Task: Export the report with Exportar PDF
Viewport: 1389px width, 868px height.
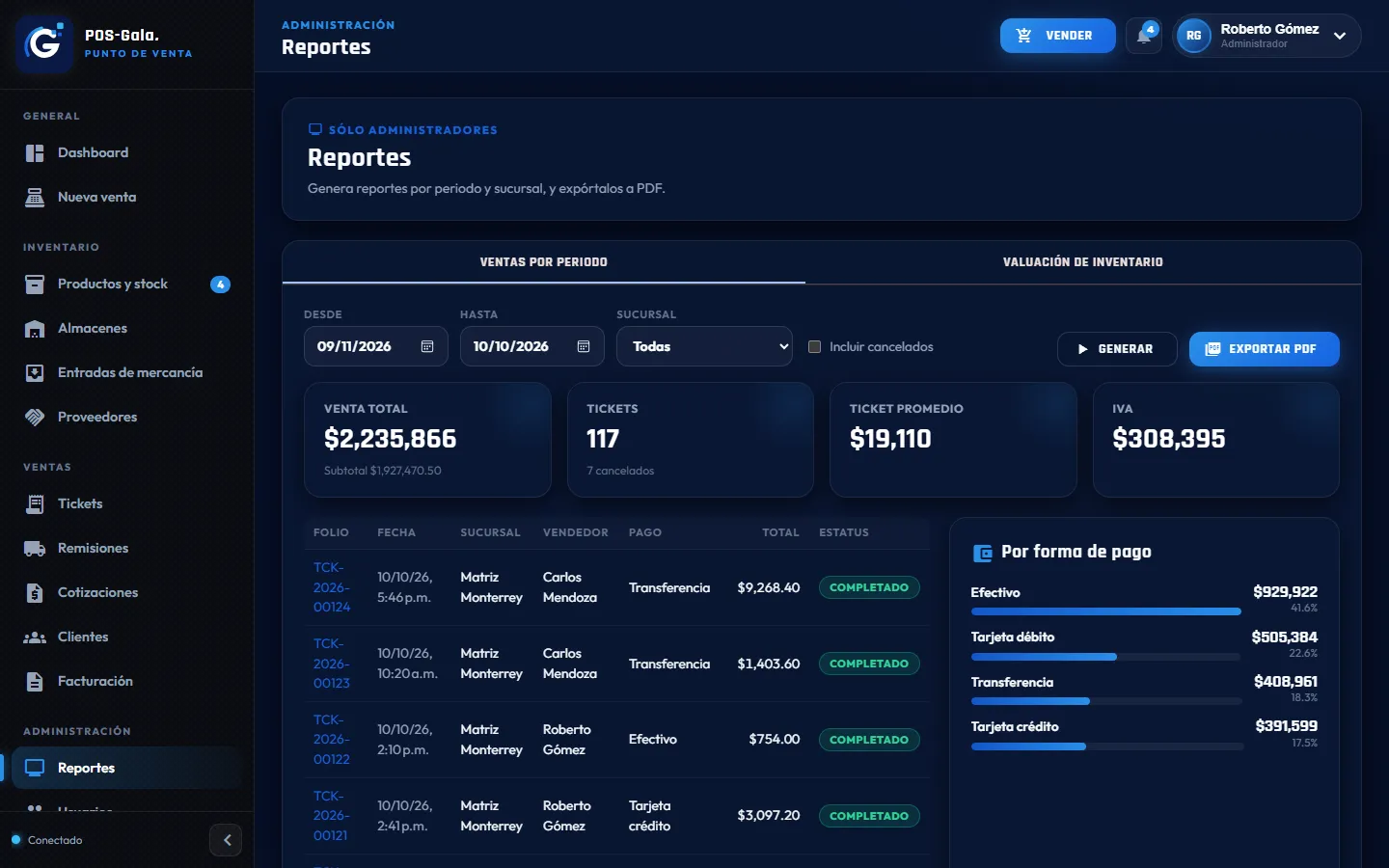Action: point(1265,349)
